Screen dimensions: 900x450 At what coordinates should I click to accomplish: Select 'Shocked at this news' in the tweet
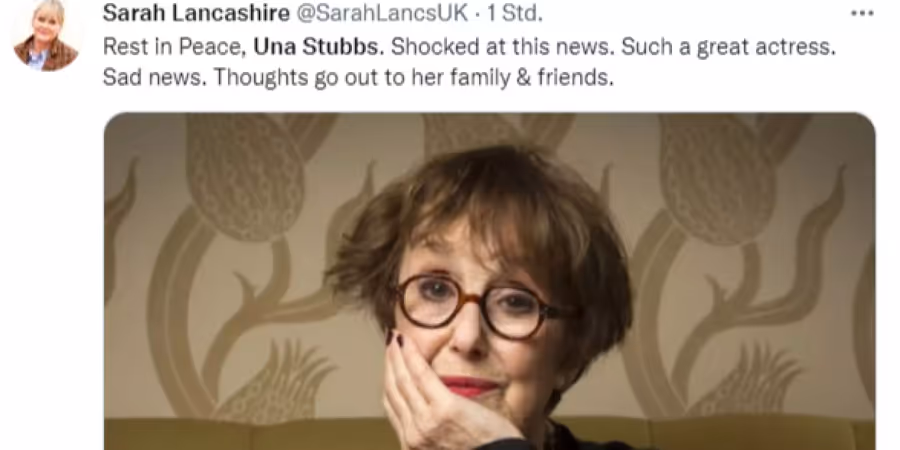pyautogui.click(x=503, y=48)
